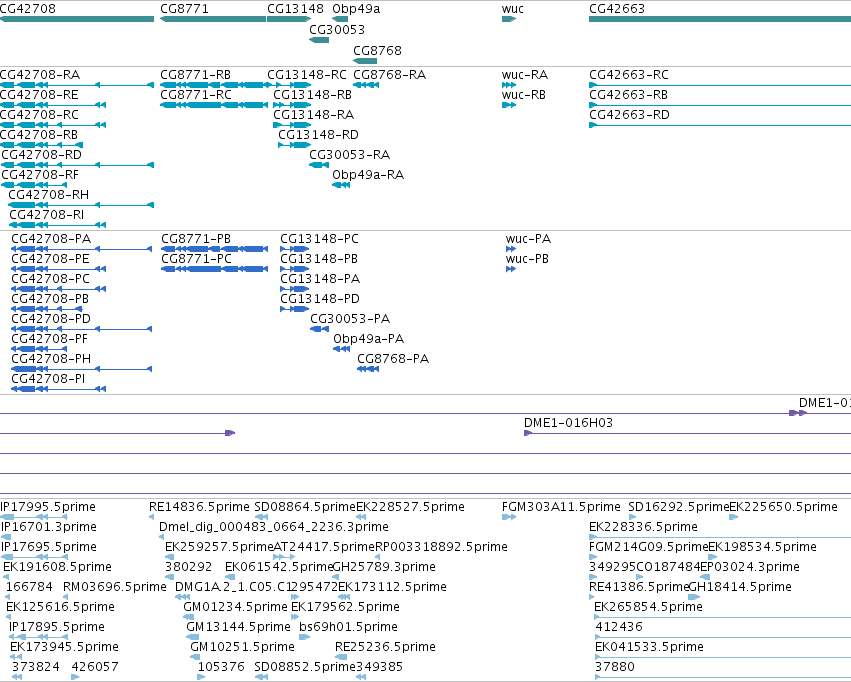Select EST label EK265854.5prime
This screenshot has height=682, width=851.
pyautogui.click(x=648, y=607)
